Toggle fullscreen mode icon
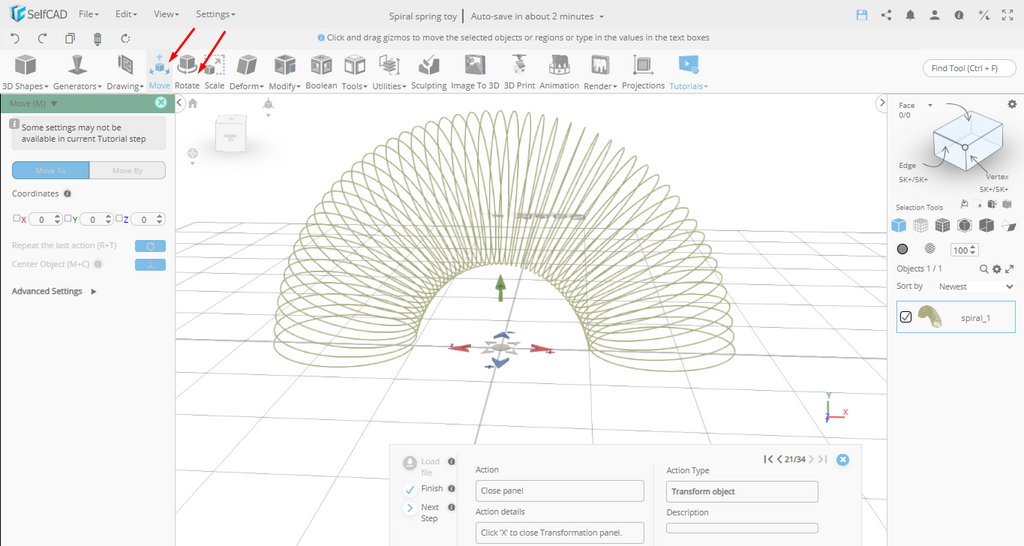The image size is (1024, 546). click(x=1008, y=15)
